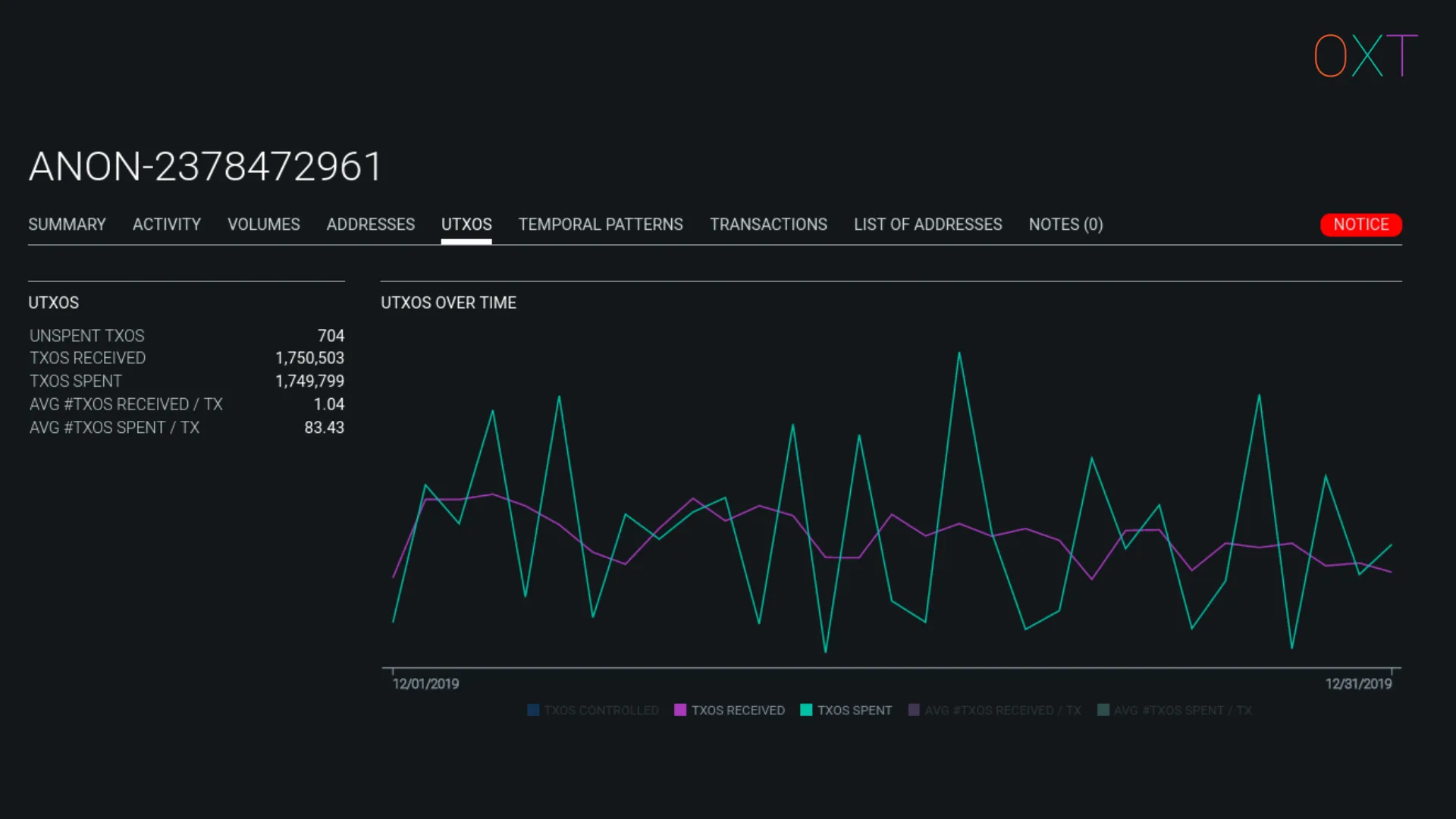Toggle AVG #TXOS SPENT / TX legend
Image resolution: width=1456 pixels, height=819 pixels.
click(x=1181, y=711)
